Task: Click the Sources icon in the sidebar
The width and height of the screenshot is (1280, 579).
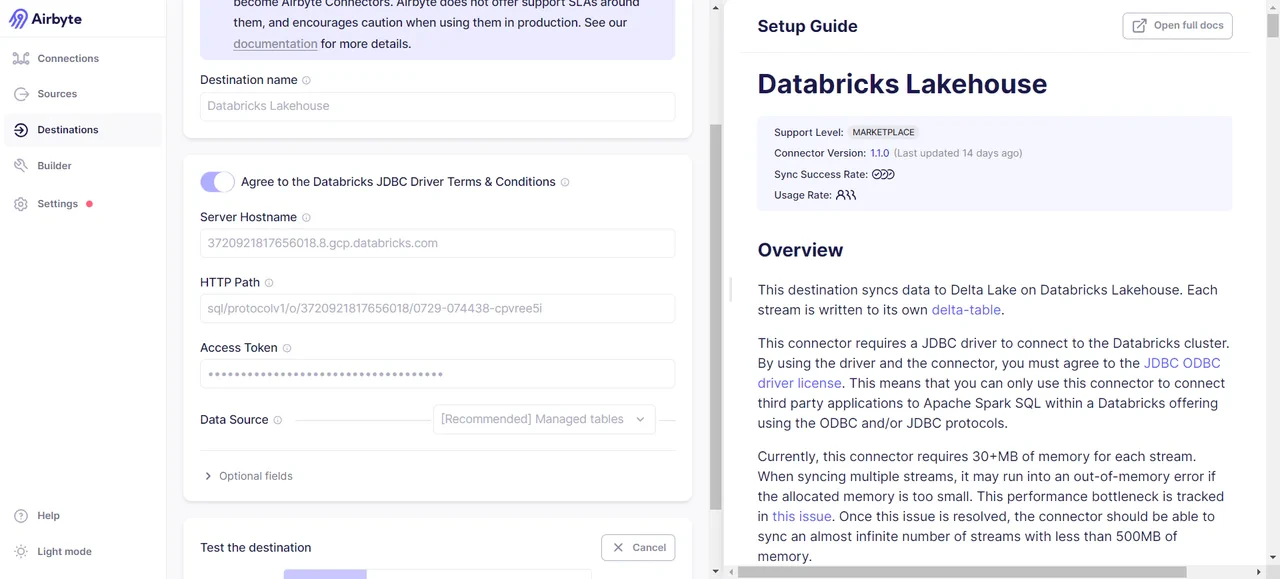Action: [x=22, y=93]
